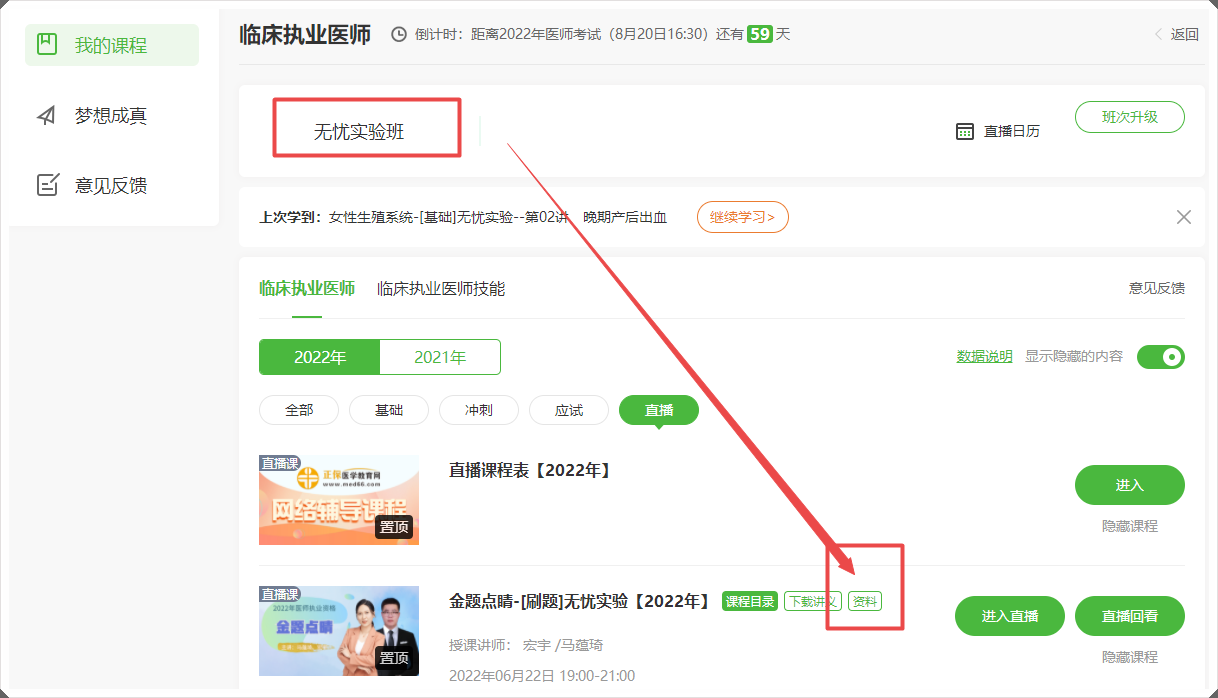This screenshot has height=698, width=1218.
Task: Click the My Courses bookmark icon
Action: pos(46,44)
